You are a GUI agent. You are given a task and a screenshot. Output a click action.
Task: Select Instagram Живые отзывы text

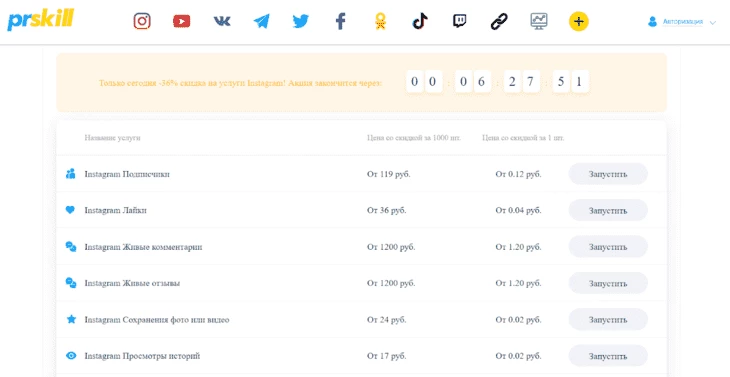tap(132, 283)
